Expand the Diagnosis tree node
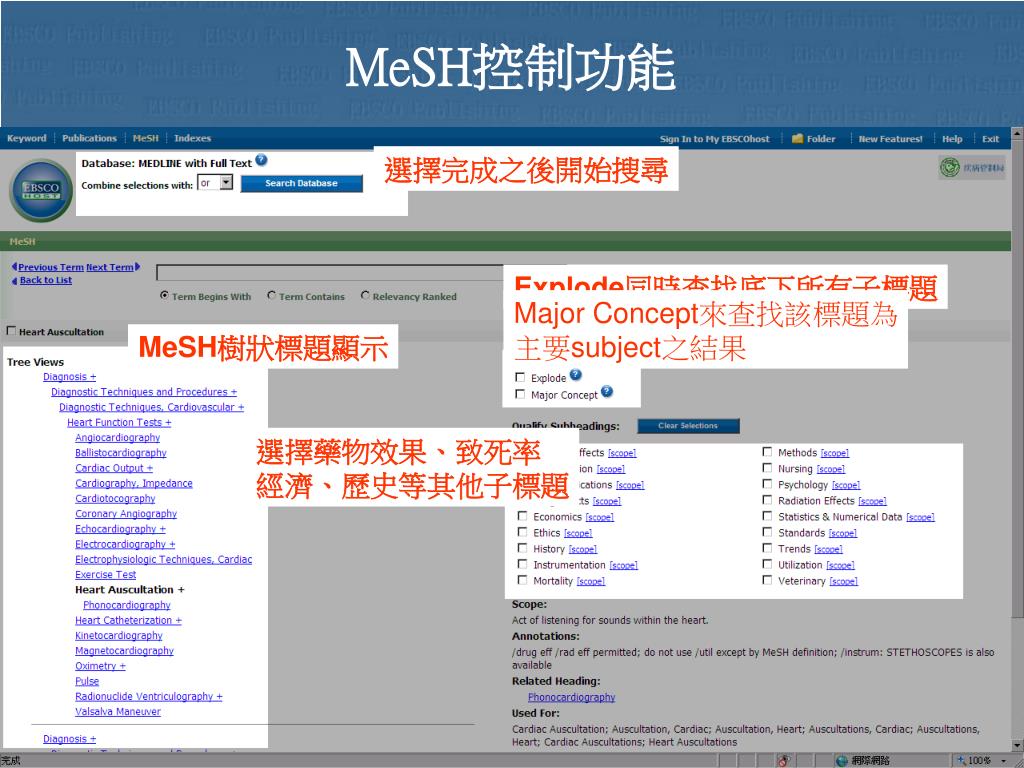The image size is (1024, 768). coord(69,377)
